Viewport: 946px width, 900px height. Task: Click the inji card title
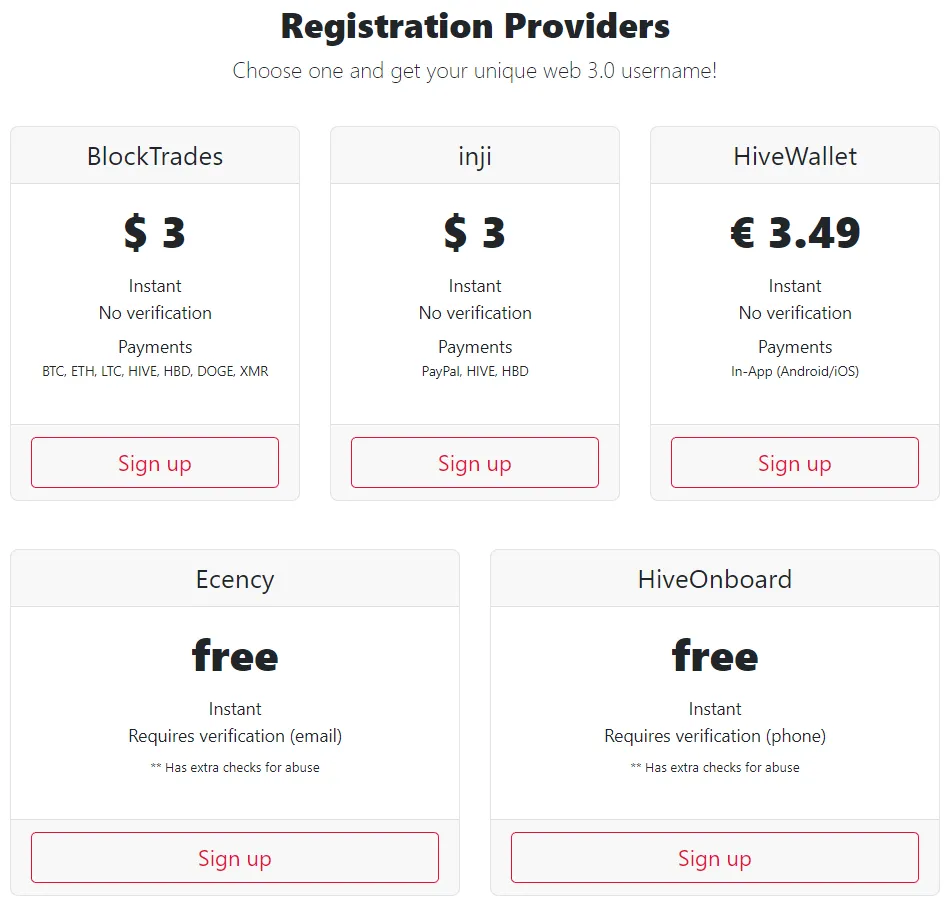coord(475,157)
